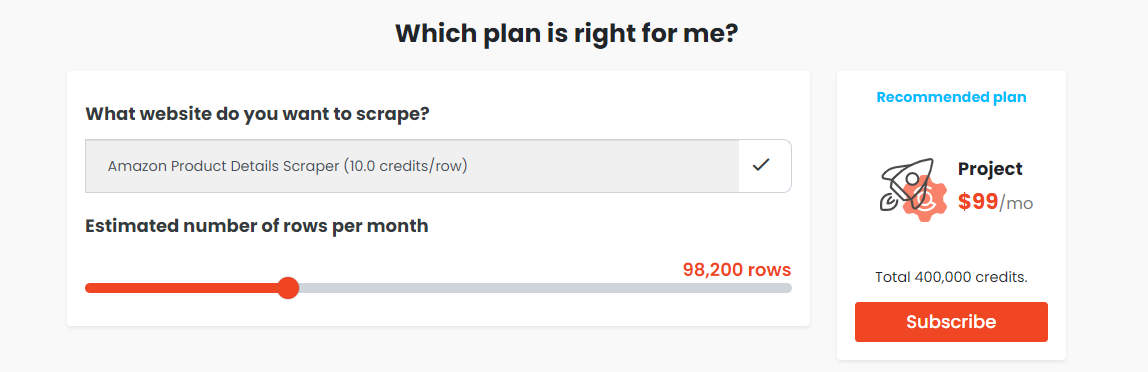Screen dimensions: 1148x372
Task: Click the 10.0 credits/row text in the selector
Action: (x=404, y=166)
